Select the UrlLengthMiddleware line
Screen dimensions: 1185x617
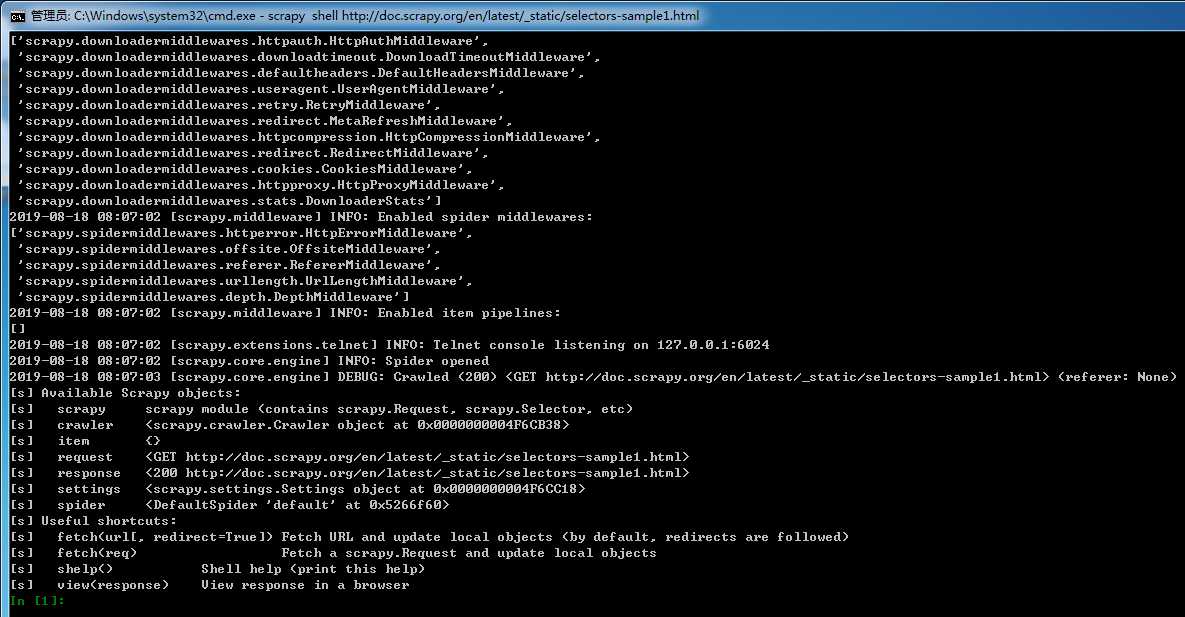tap(245, 281)
